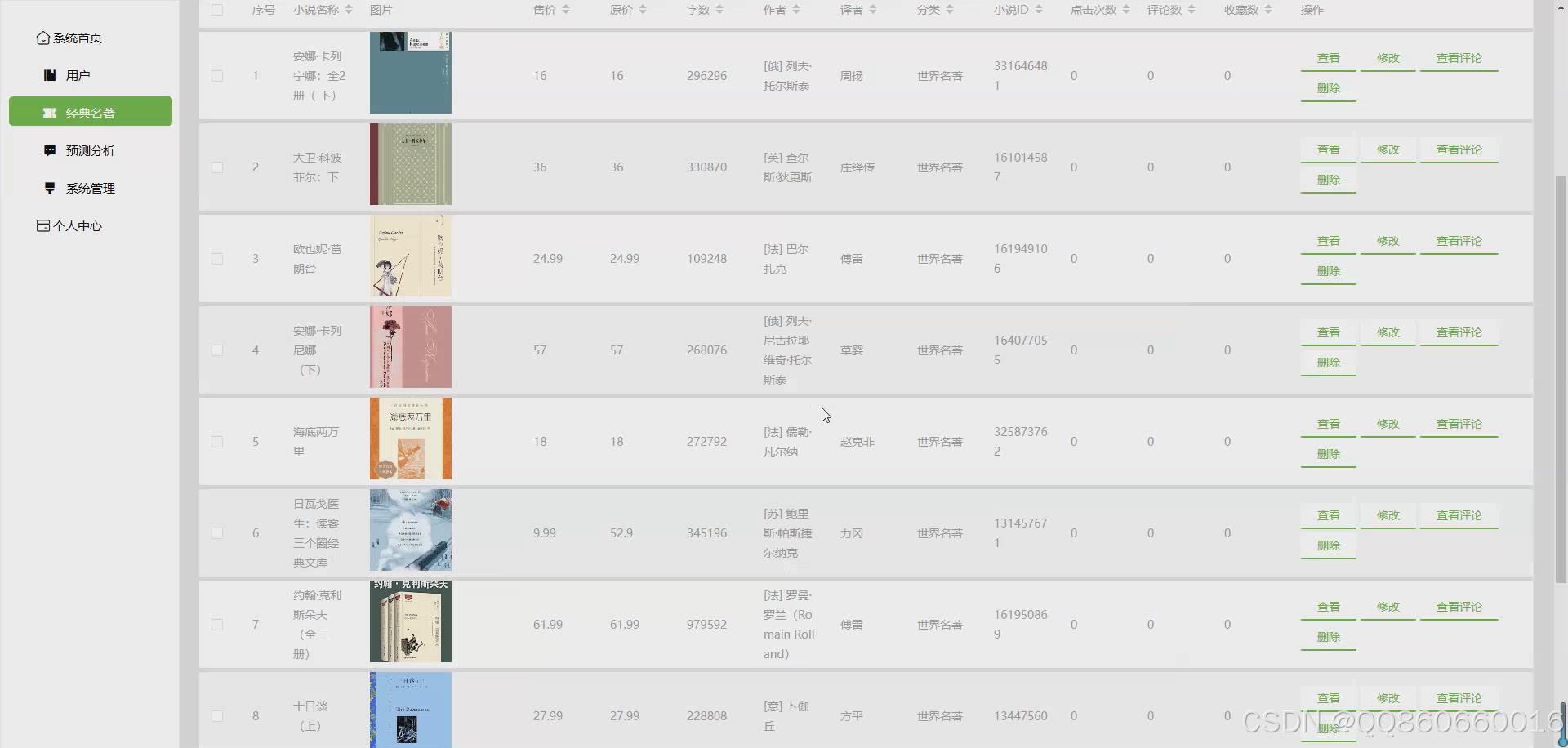
Task: Open 预测分析 in the sidebar
Action: click(90, 150)
